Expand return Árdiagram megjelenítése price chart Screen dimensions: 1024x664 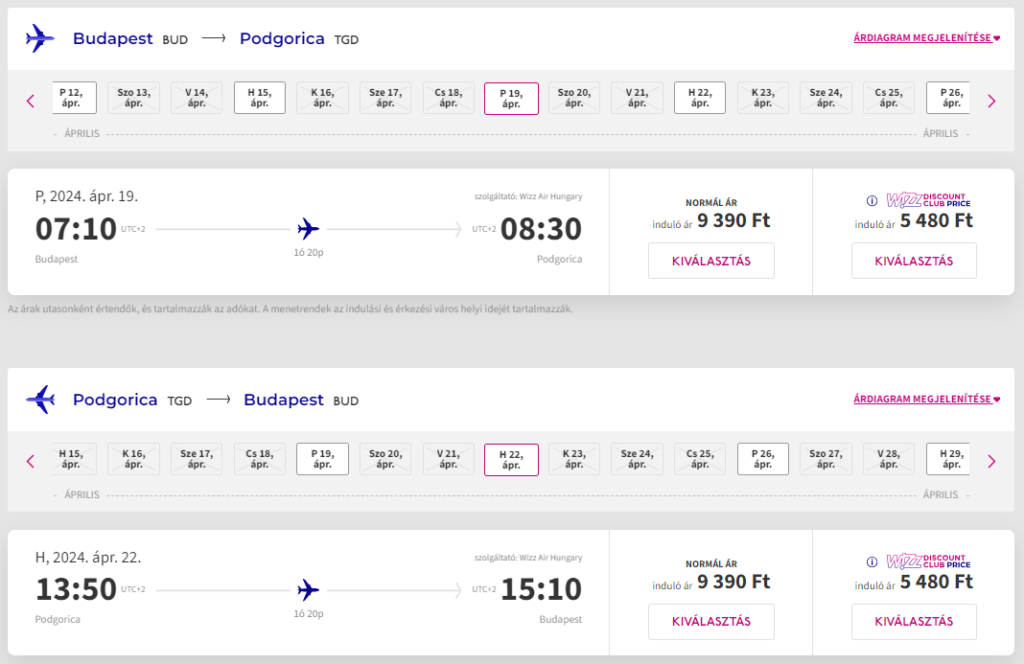[927, 399]
